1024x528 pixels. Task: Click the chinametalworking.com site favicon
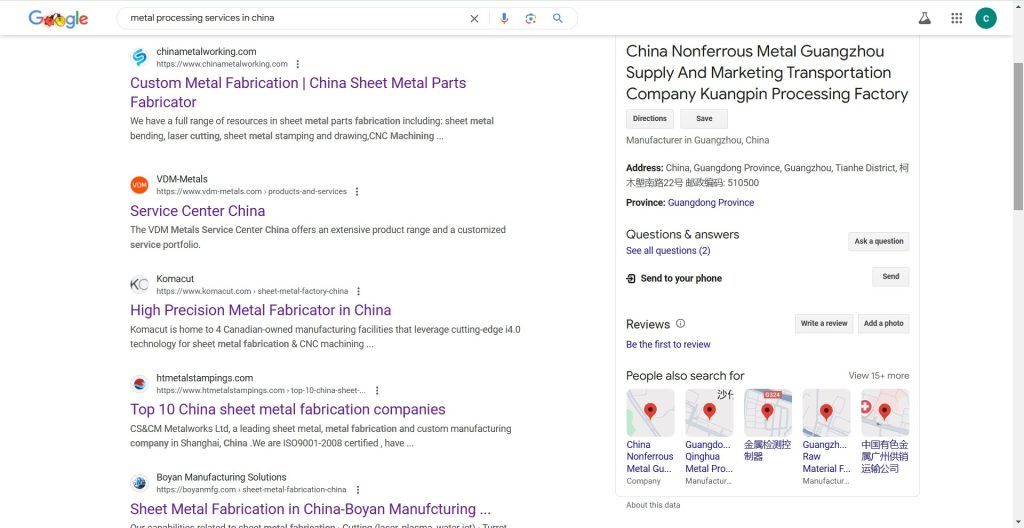pyautogui.click(x=139, y=58)
